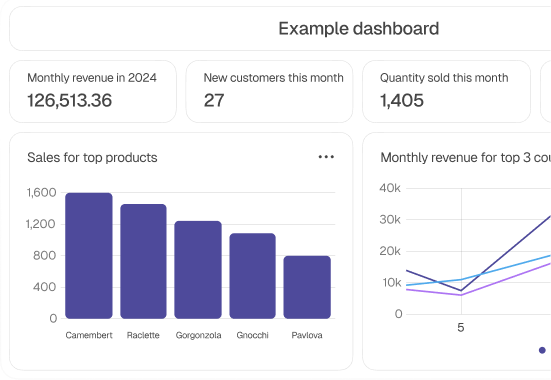Viewport: 551px width, 380px height.
Task: Click the New customers this month card
Action: [269, 92]
